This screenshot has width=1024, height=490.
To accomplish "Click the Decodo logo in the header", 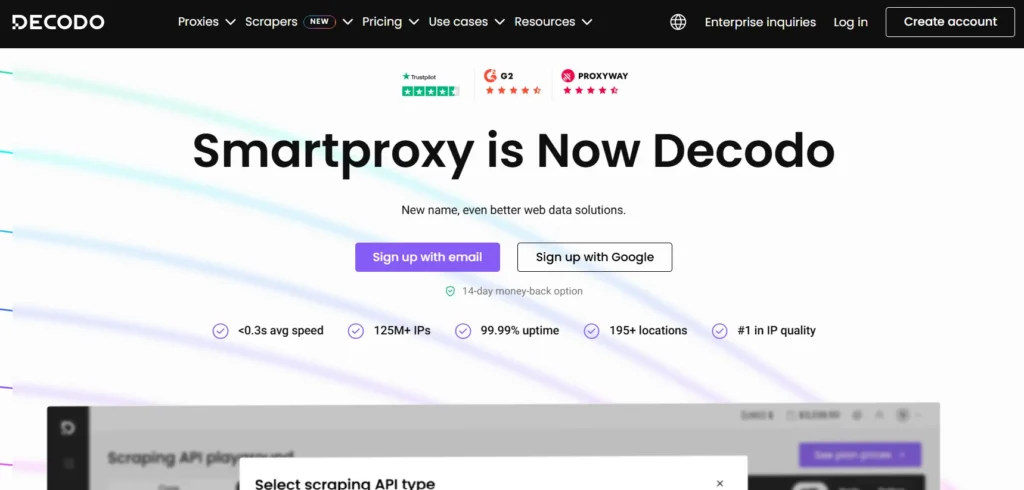I will [58, 22].
